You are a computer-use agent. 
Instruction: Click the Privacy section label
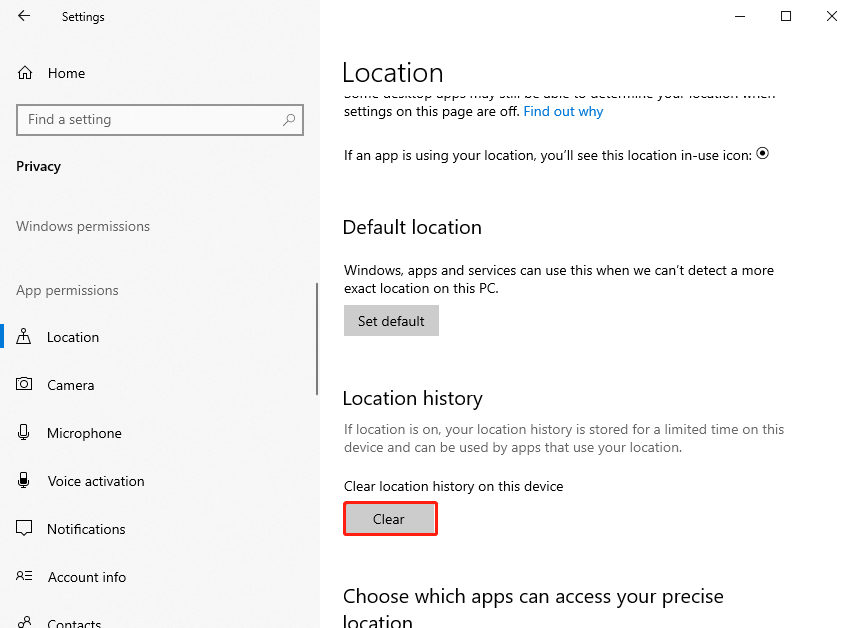click(38, 166)
